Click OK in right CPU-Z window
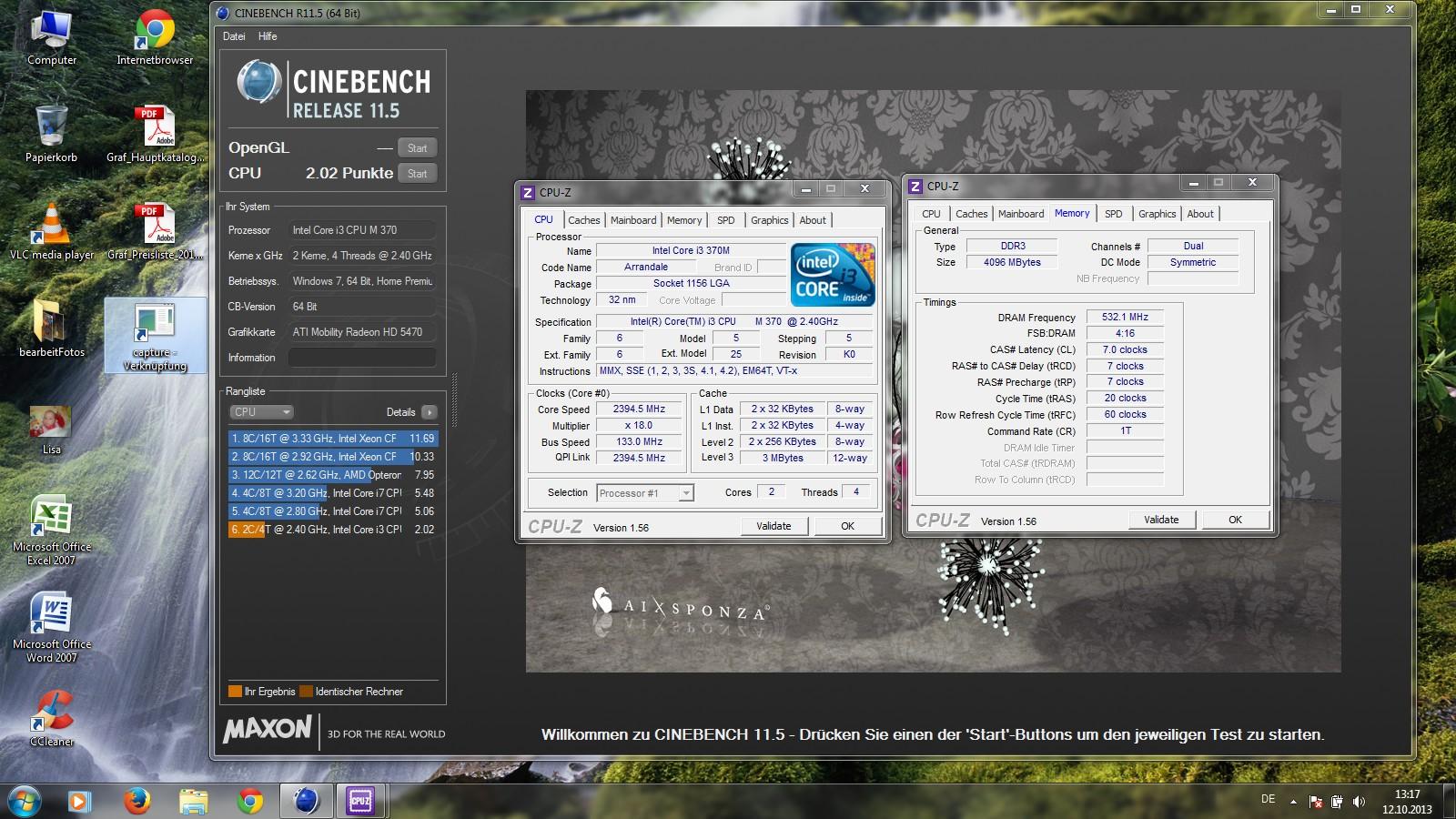The height and width of the screenshot is (819, 1456). click(1235, 520)
